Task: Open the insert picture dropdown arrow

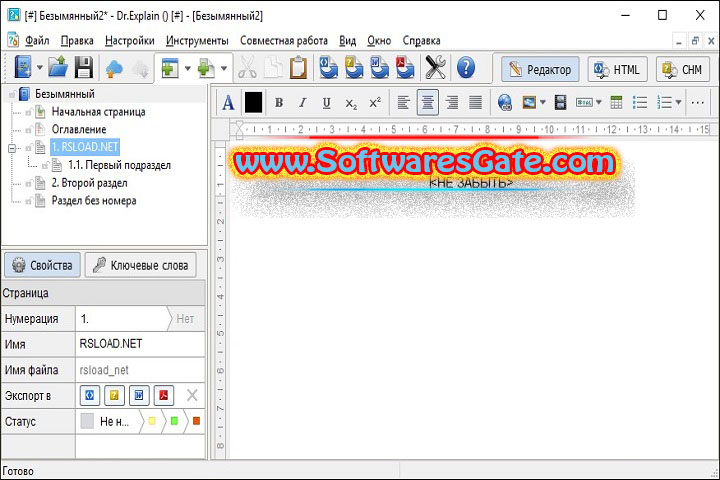Action: 542,102
